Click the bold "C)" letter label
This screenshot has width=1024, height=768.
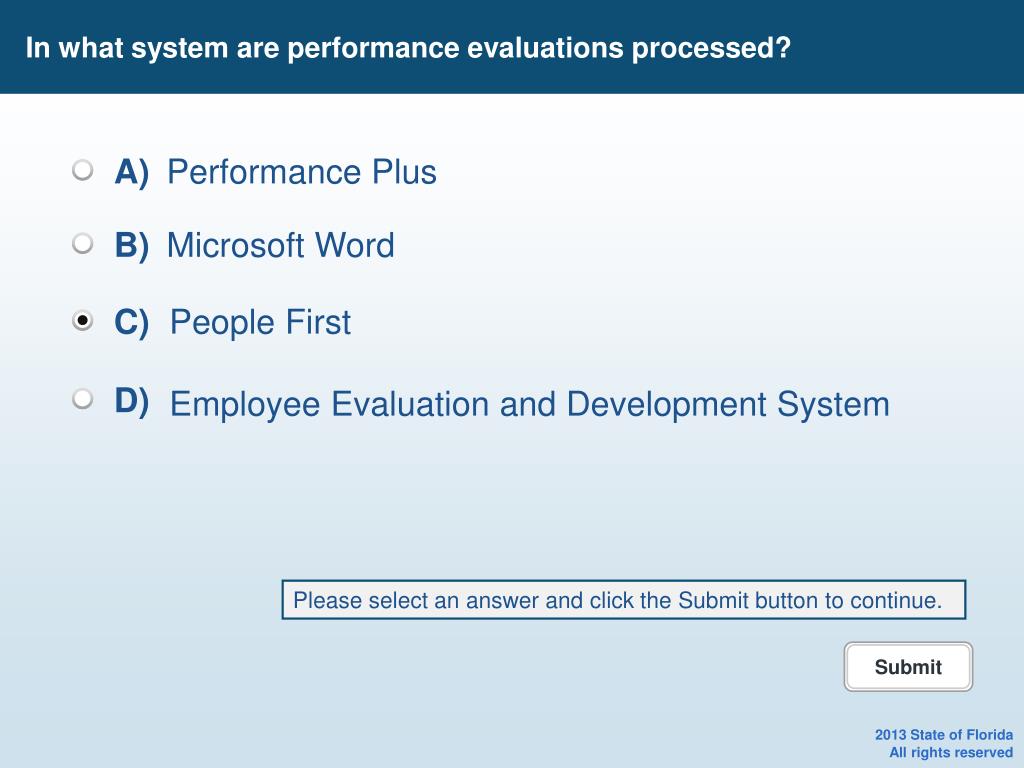(x=131, y=323)
